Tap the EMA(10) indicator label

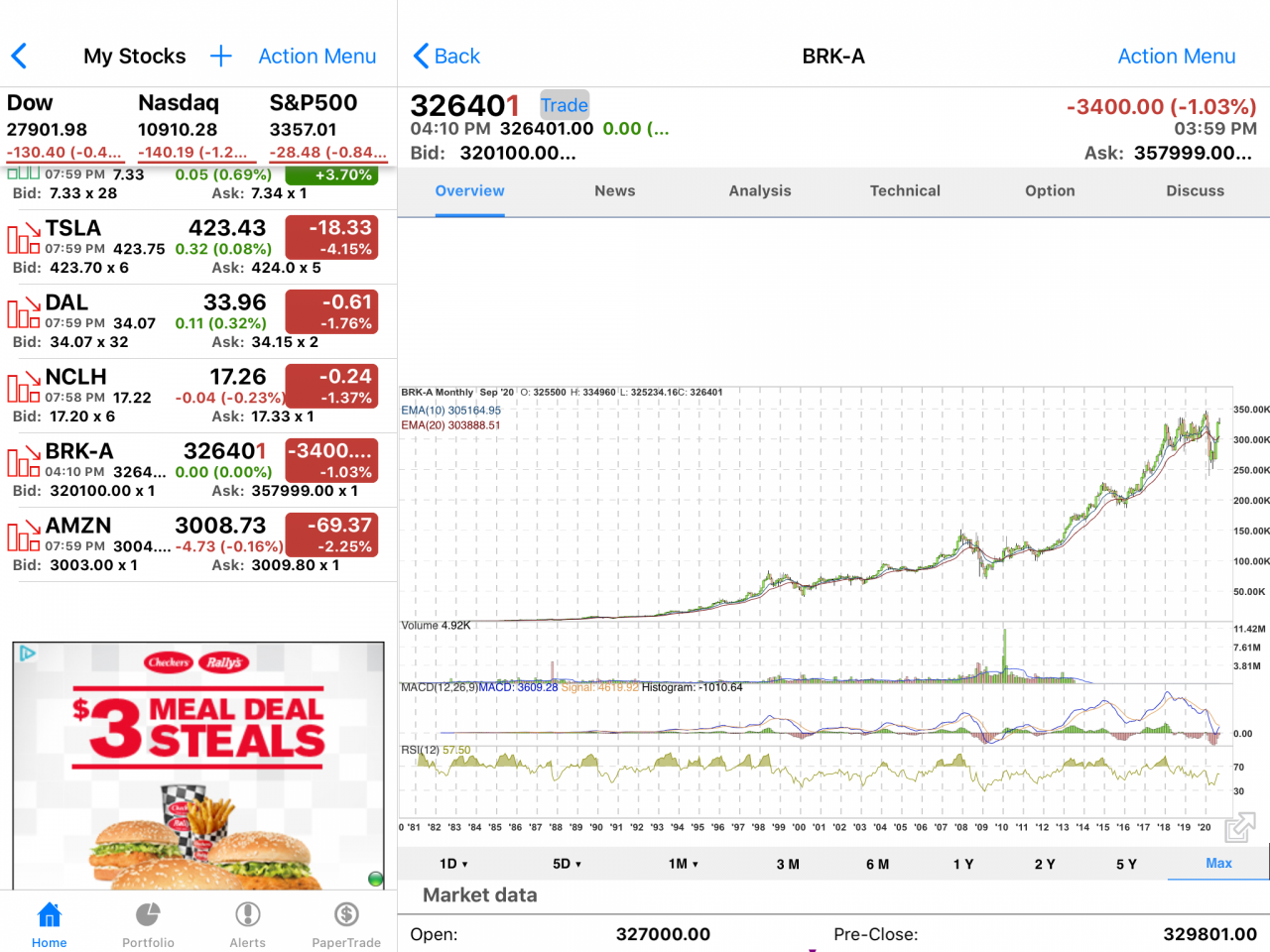pyautogui.click(x=450, y=411)
